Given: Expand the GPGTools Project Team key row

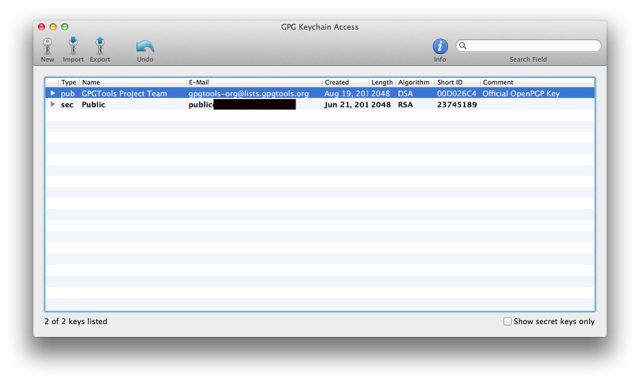Looking at the screenshot, I should [x=52, y=93].
